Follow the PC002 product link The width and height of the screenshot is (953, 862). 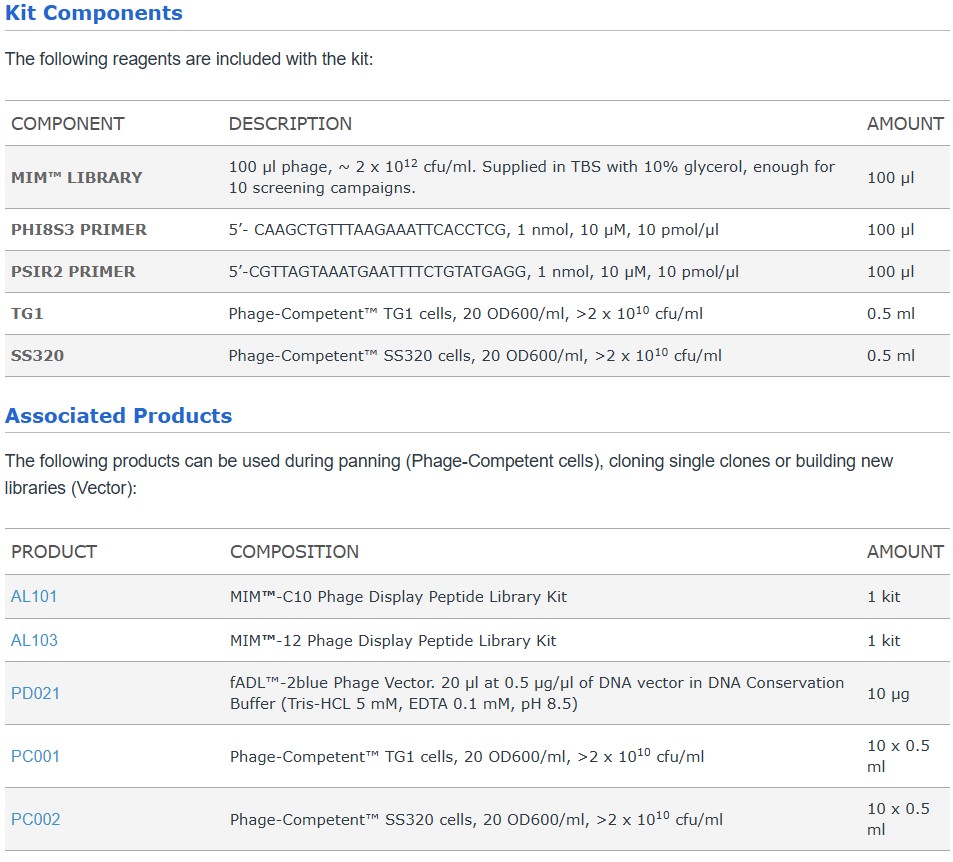(x=35, y=819)
